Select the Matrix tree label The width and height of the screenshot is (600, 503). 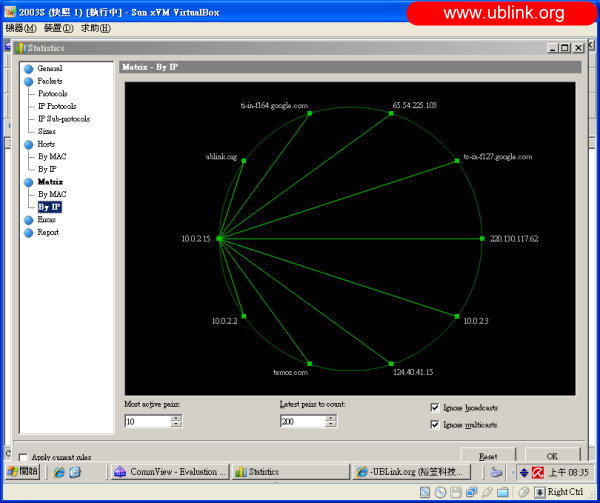[50, 182]
